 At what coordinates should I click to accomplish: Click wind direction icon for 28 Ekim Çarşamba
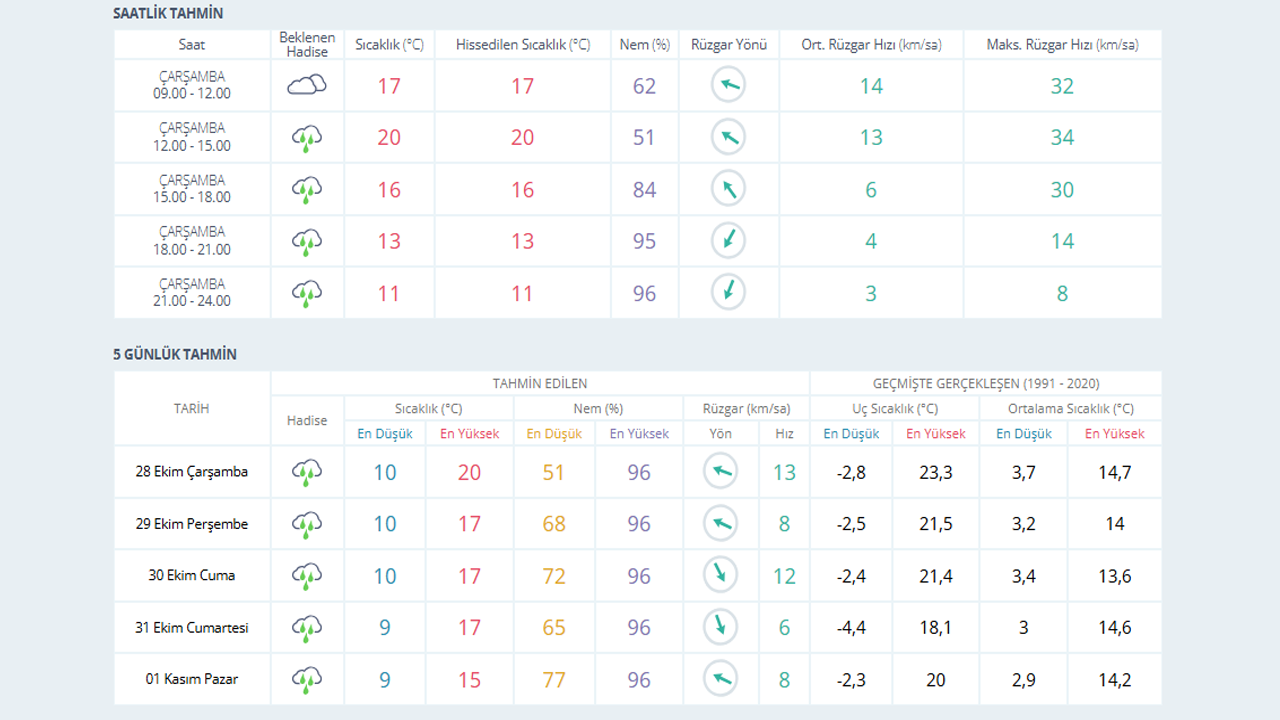(x=720, y=472)
